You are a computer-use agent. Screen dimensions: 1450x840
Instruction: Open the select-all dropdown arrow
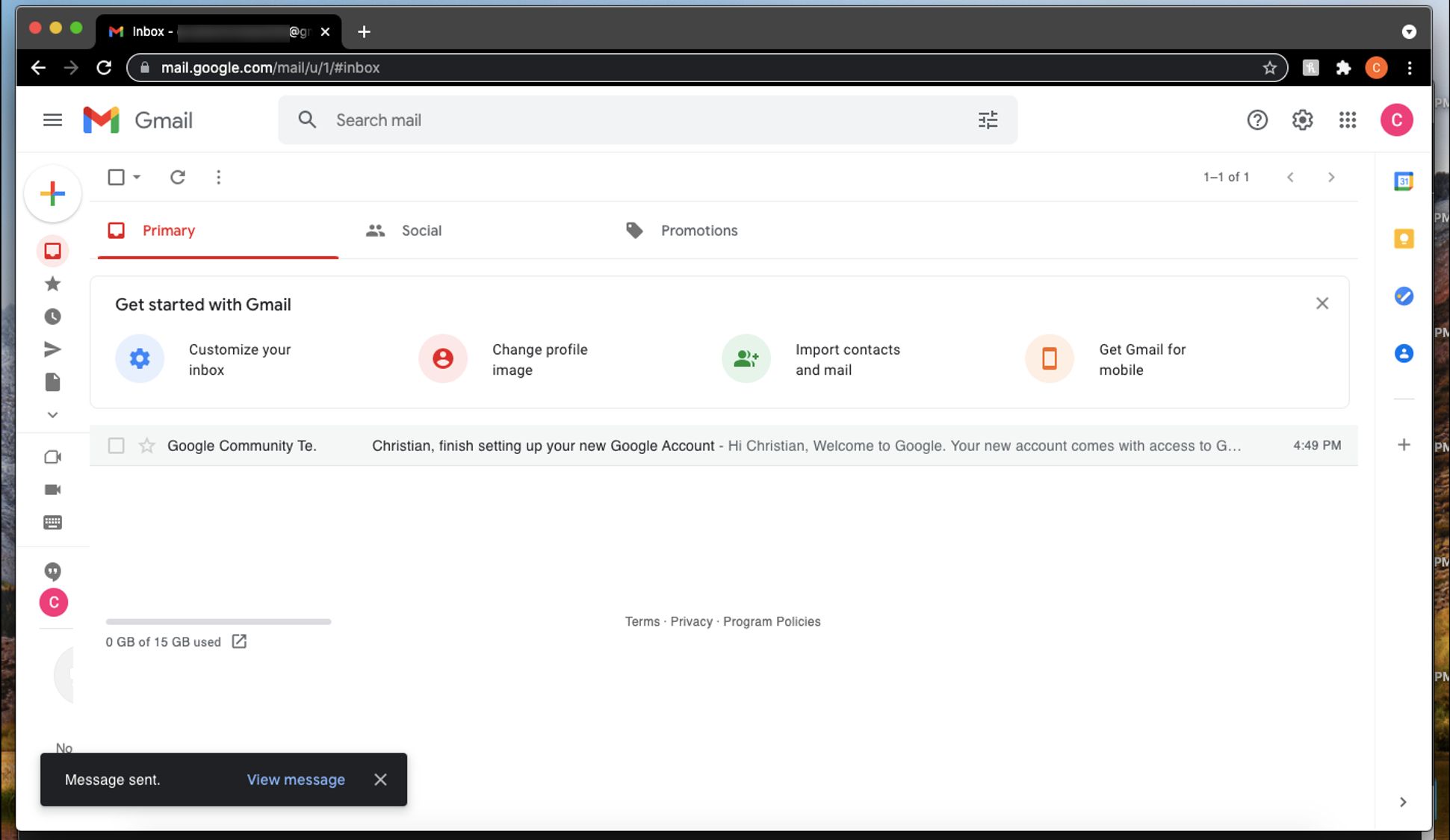[137, 177]
